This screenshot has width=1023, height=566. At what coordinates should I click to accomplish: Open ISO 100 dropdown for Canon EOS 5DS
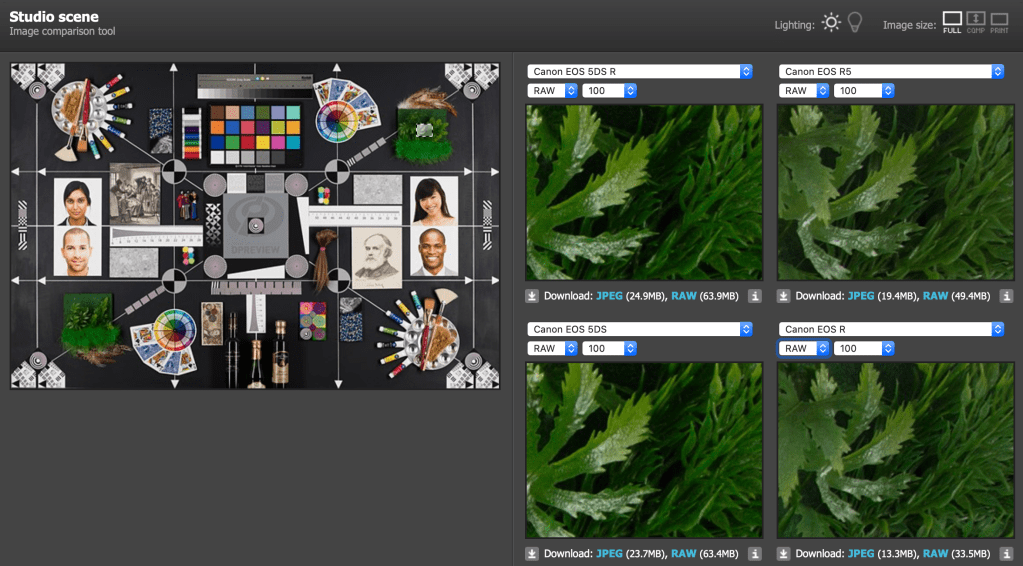610,349
